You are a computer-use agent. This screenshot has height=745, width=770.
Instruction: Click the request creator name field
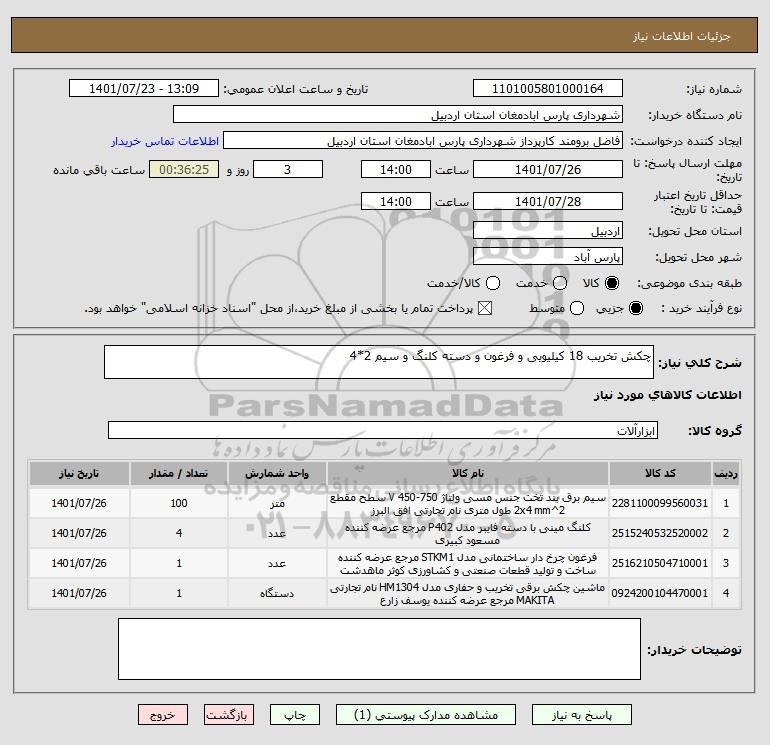(423, 141)
